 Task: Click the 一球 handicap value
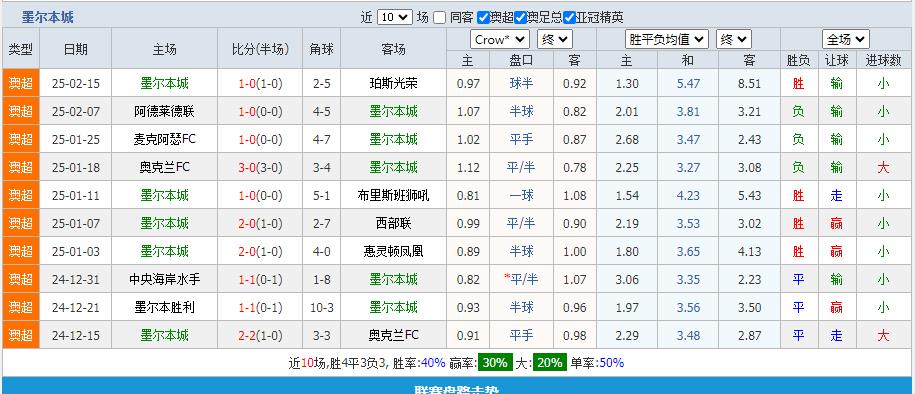point(521,196)
